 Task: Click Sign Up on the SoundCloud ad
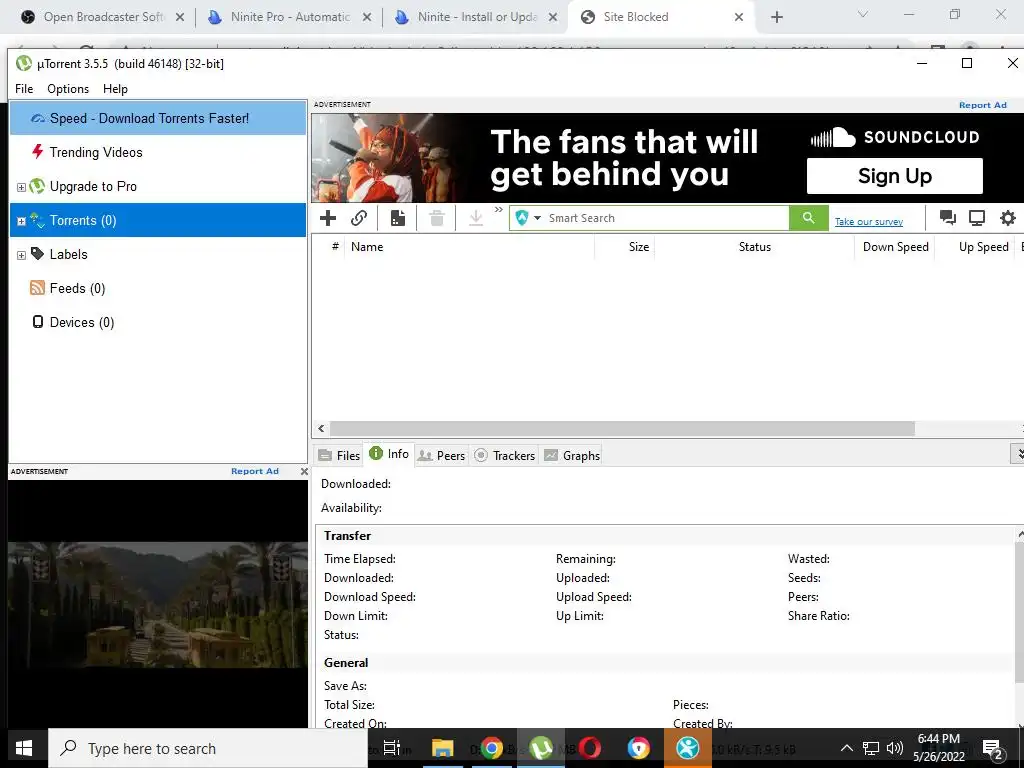[895, 176]
